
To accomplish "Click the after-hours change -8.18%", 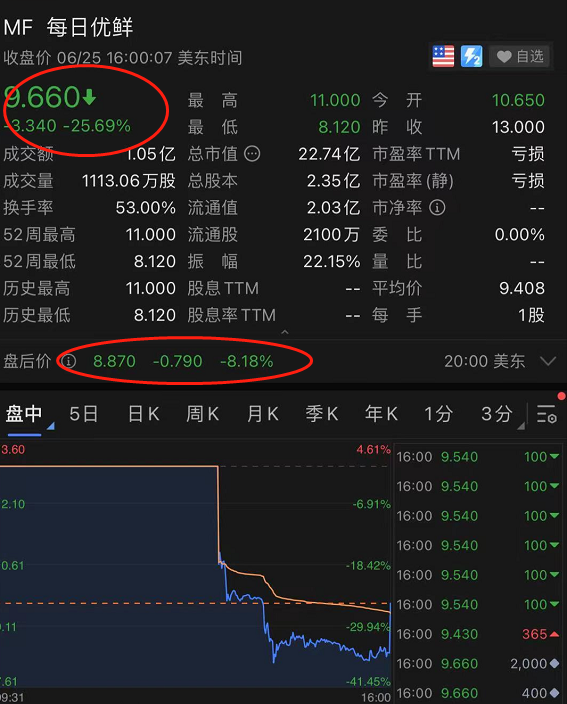I will tap(246, 361).
